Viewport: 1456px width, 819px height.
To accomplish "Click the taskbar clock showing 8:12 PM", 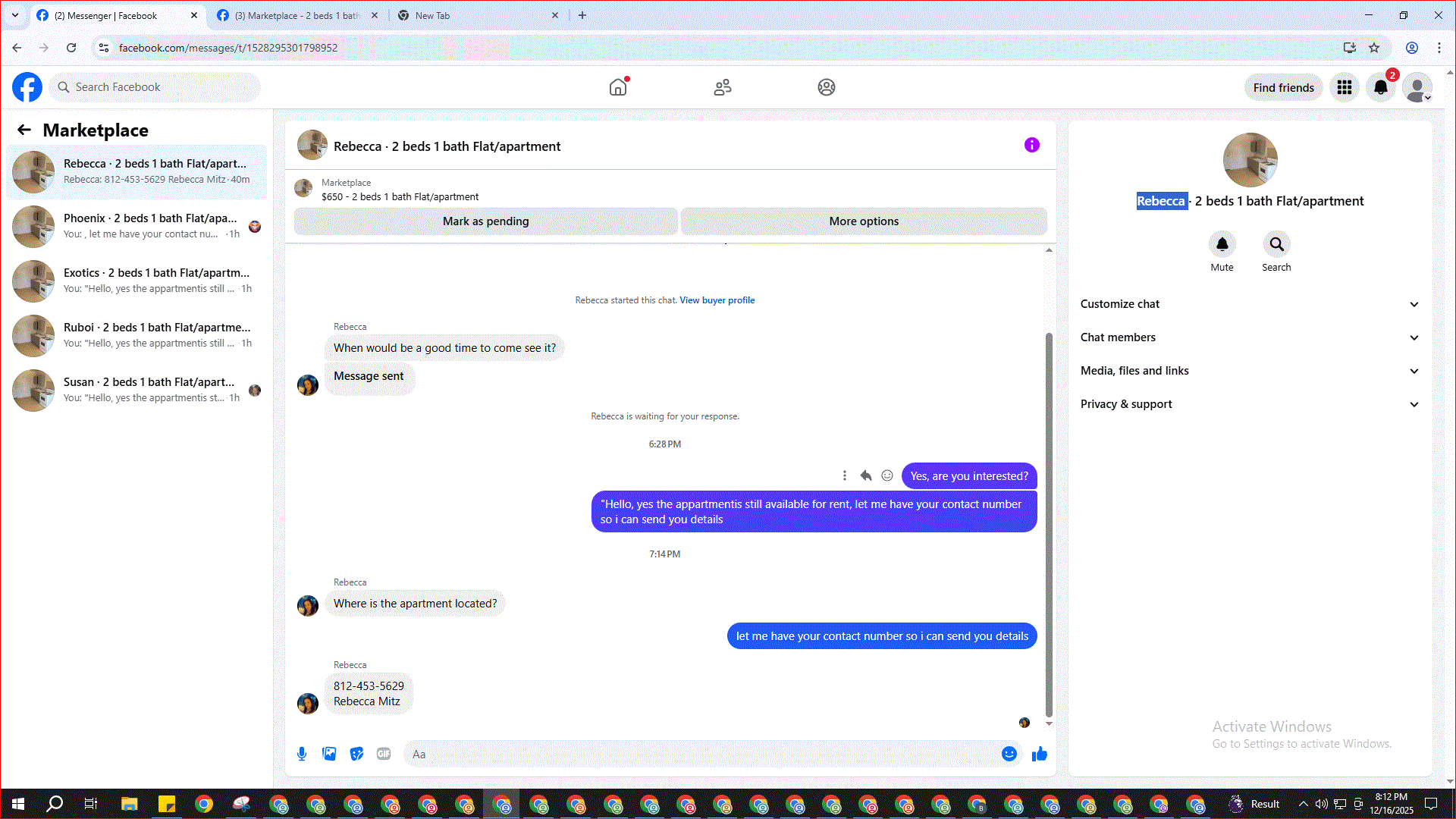I will tap(1391, 804).
